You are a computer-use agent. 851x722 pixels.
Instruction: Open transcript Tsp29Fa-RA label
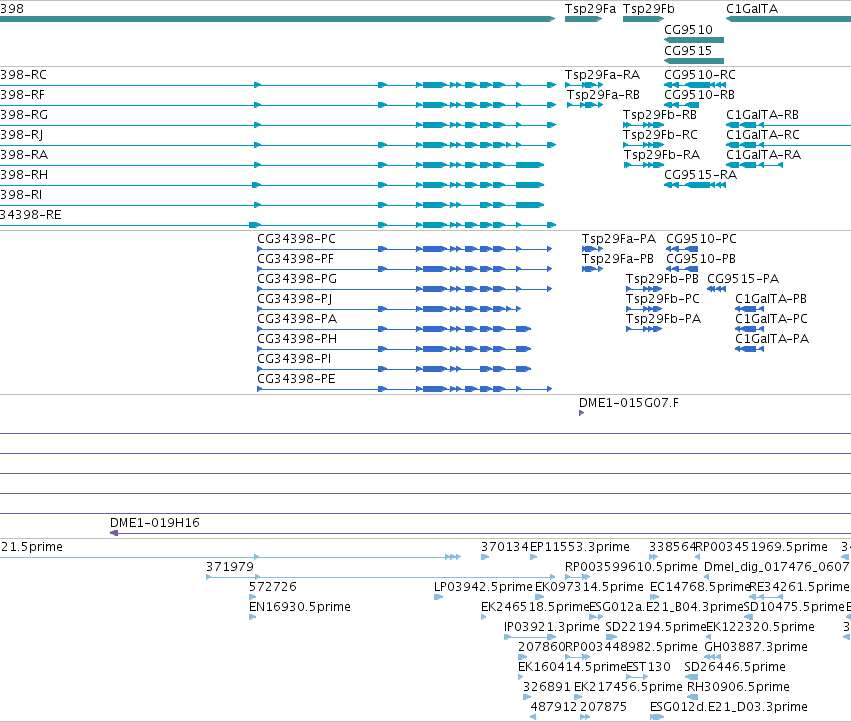coord(602,74)
